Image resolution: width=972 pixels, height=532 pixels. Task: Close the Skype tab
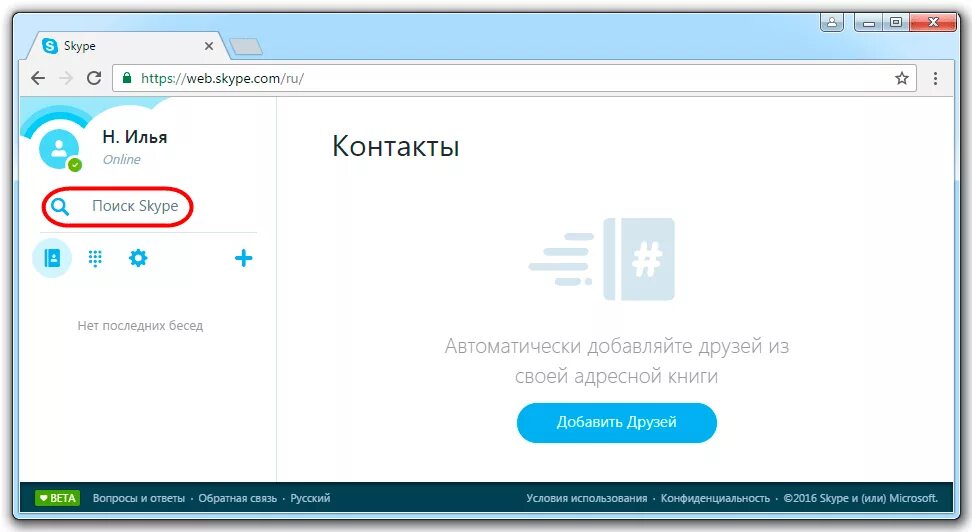[209, 46]
